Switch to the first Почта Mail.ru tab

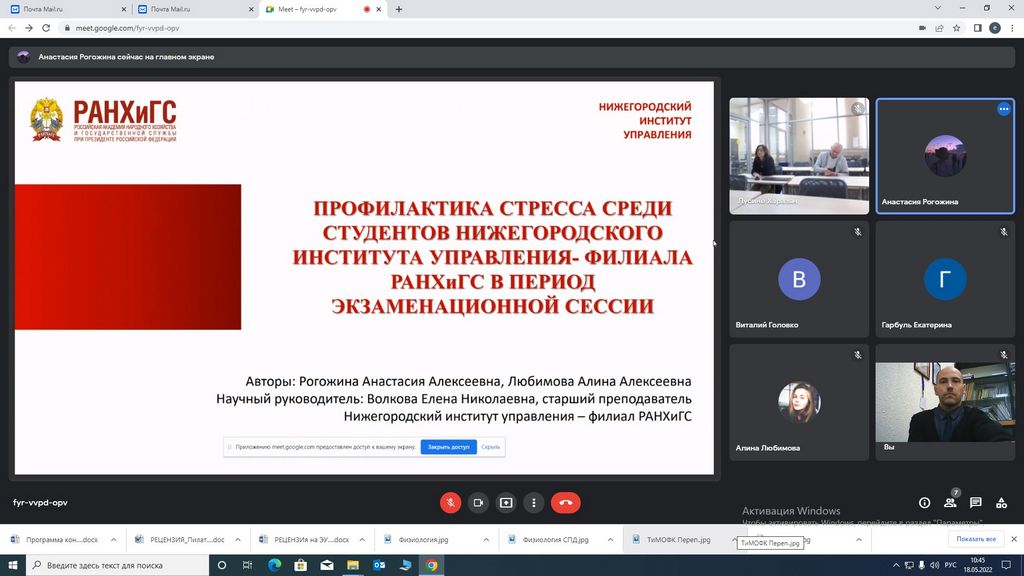(x=62, y=9)
